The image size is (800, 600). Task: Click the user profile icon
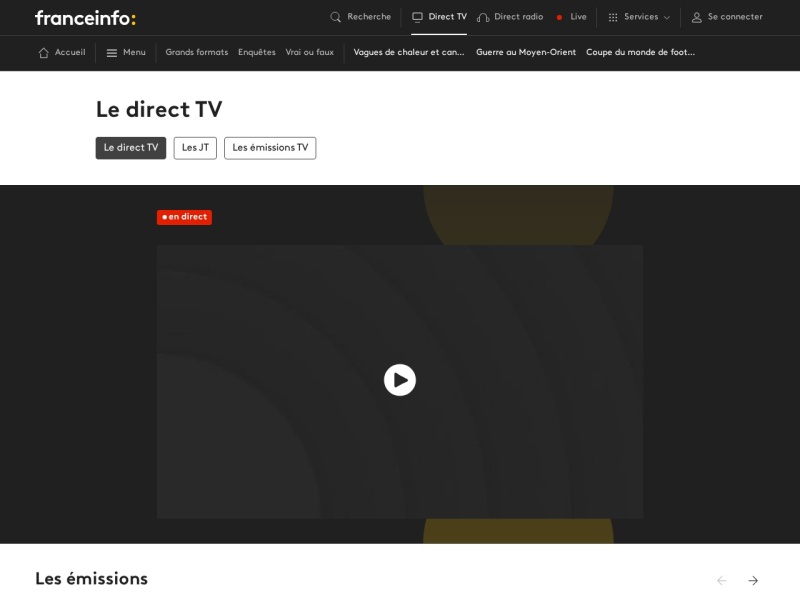[x=696, y=17]
